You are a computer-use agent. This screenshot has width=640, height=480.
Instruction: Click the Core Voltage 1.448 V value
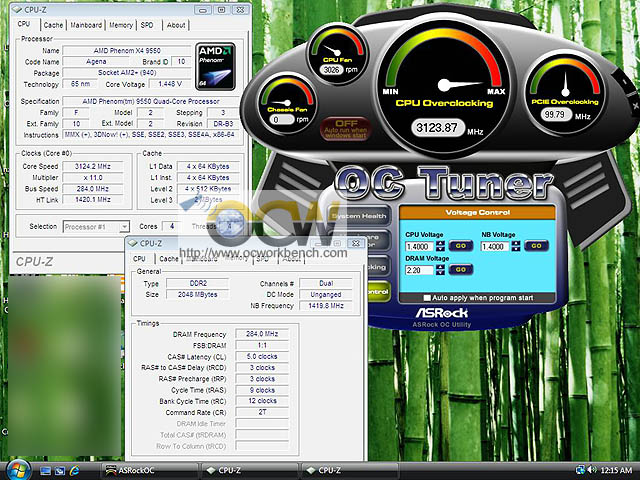[170, 84]
